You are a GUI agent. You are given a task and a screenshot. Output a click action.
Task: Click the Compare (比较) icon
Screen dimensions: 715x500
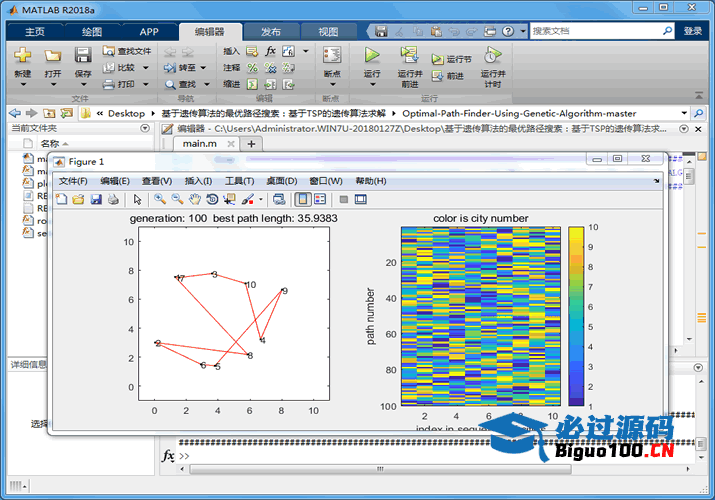click(x=109, y=67)
